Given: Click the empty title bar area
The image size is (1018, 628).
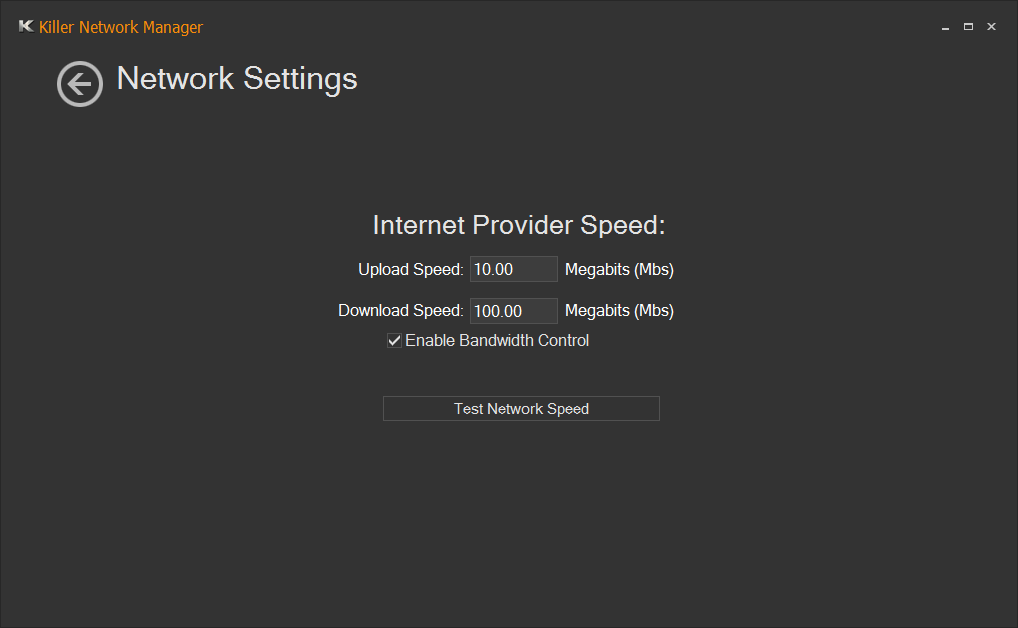Looking at the screenshot, I should [x=571, y=27].
